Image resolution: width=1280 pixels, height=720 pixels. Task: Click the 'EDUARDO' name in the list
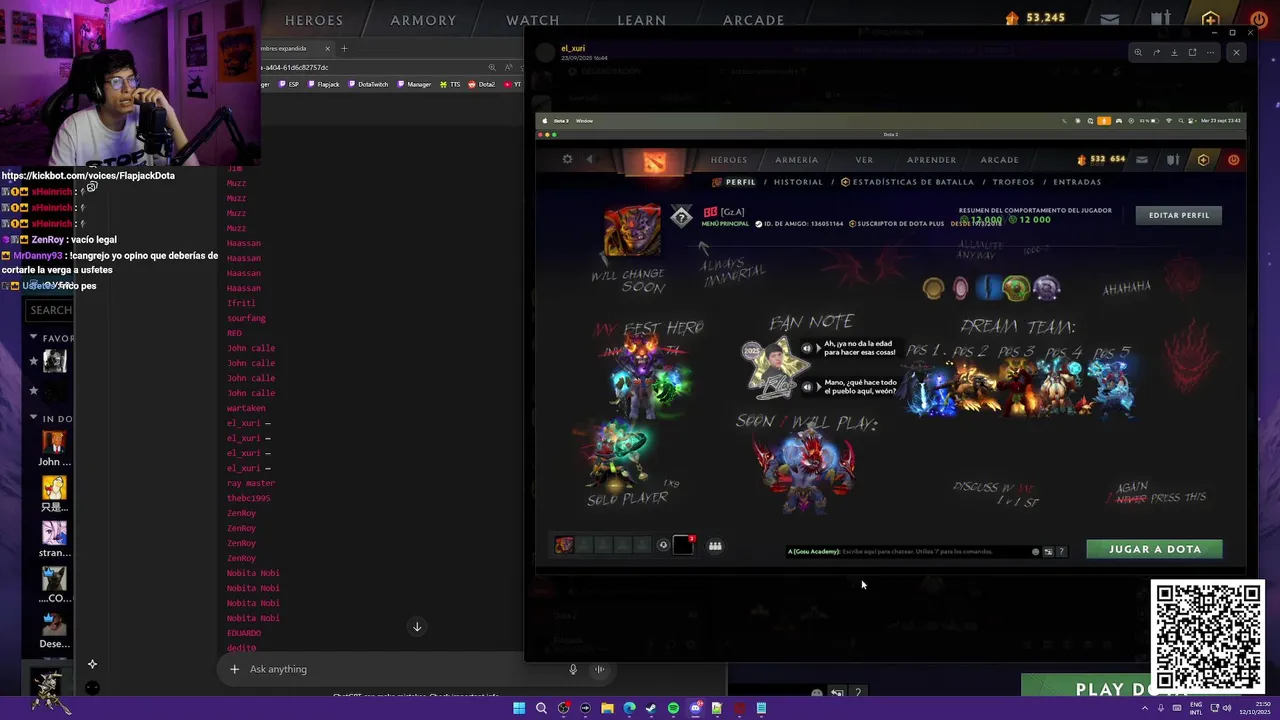click(x=244, y=633)
